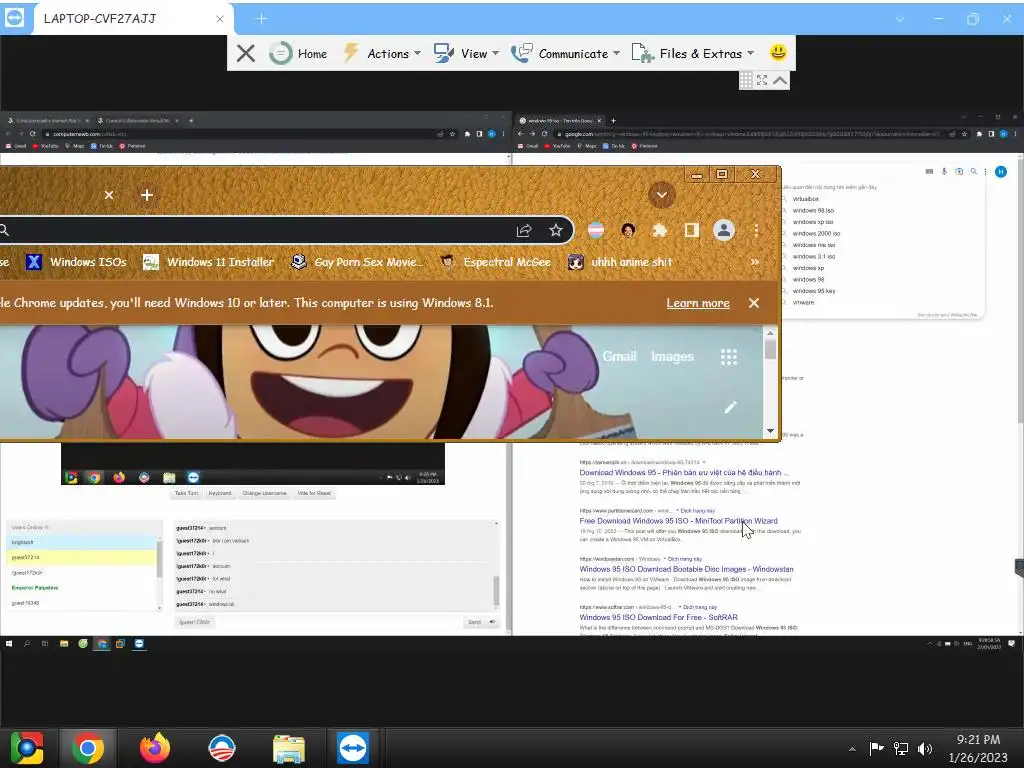Open the three-dot menu in orange Chrome
This screenshot has height=768, width=1024.
click(756, 230)
